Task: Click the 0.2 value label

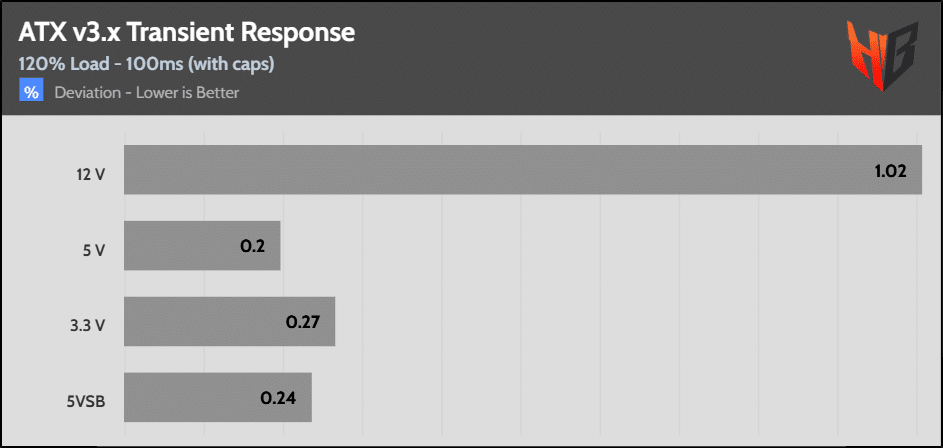Action: [253, 246]
